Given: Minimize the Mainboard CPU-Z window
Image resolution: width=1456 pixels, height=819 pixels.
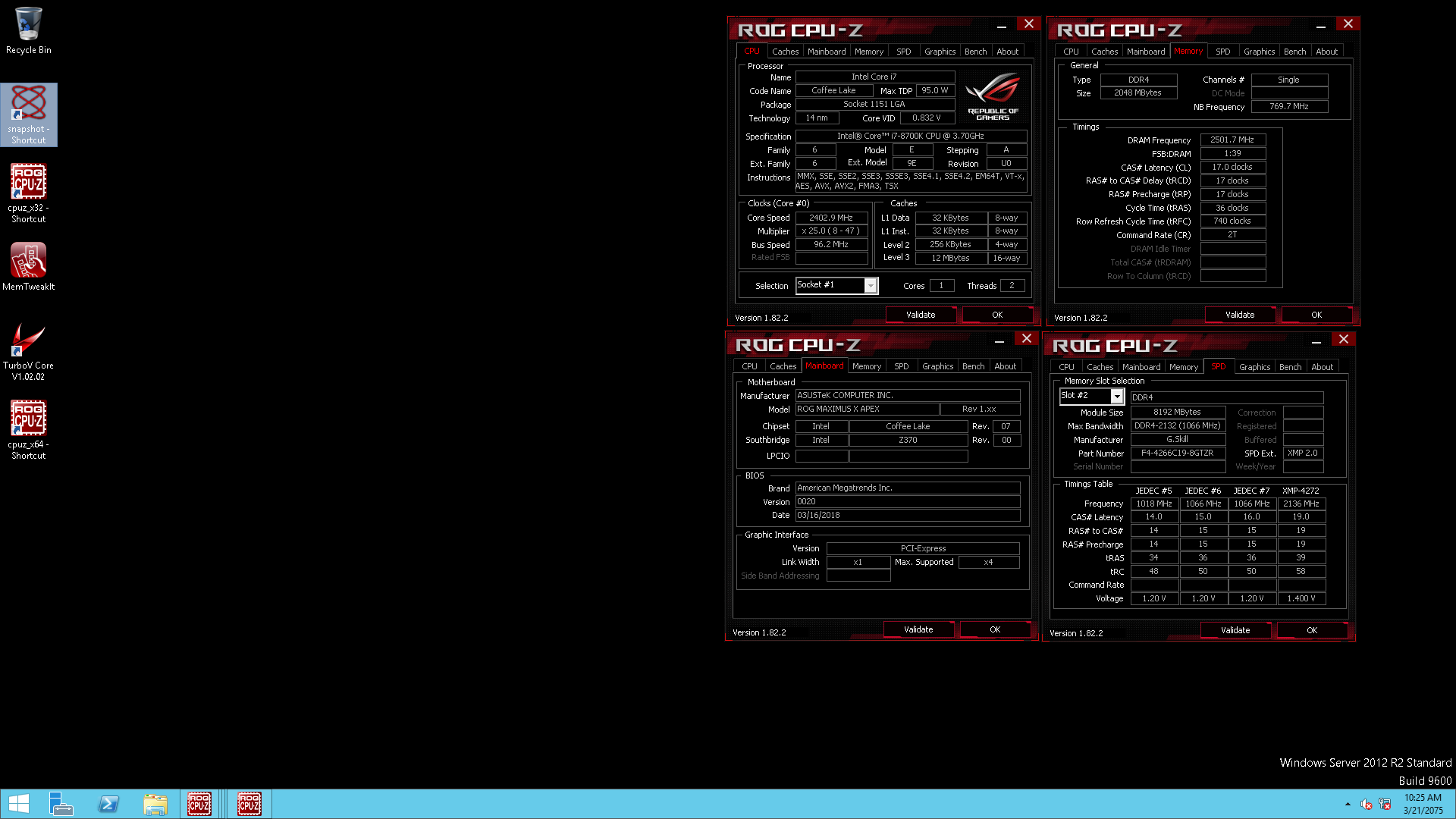Looking at the screenshot, I should (x=999, y=340).
